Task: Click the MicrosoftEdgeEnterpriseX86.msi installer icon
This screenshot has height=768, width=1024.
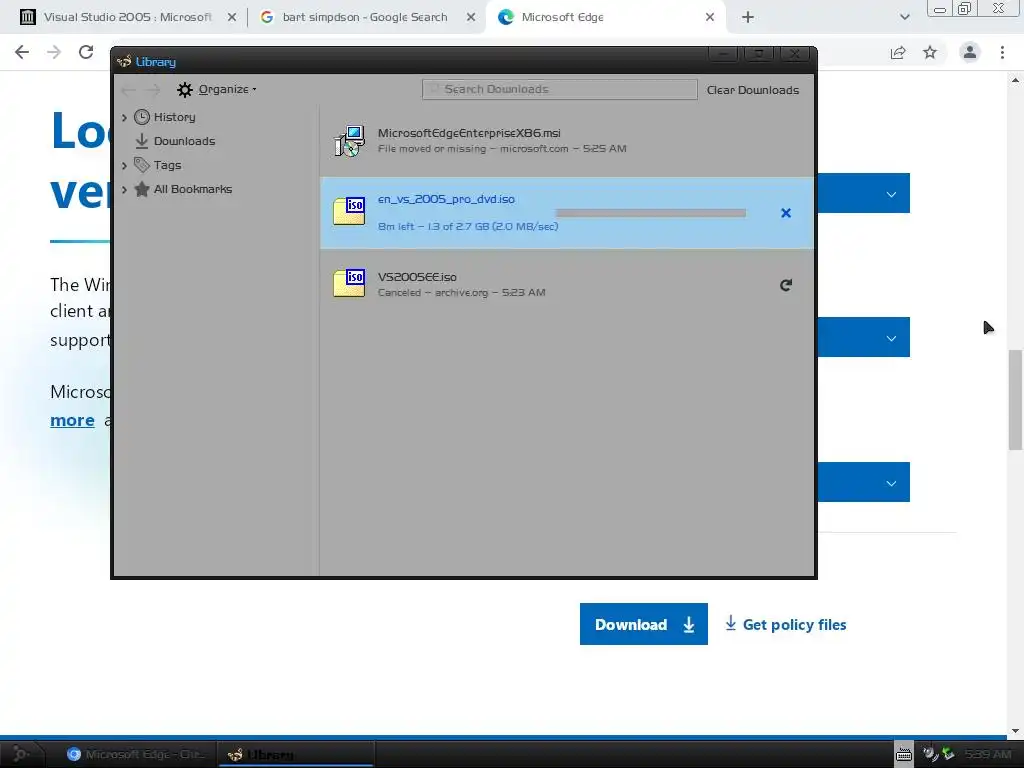Action: [349, 141]
